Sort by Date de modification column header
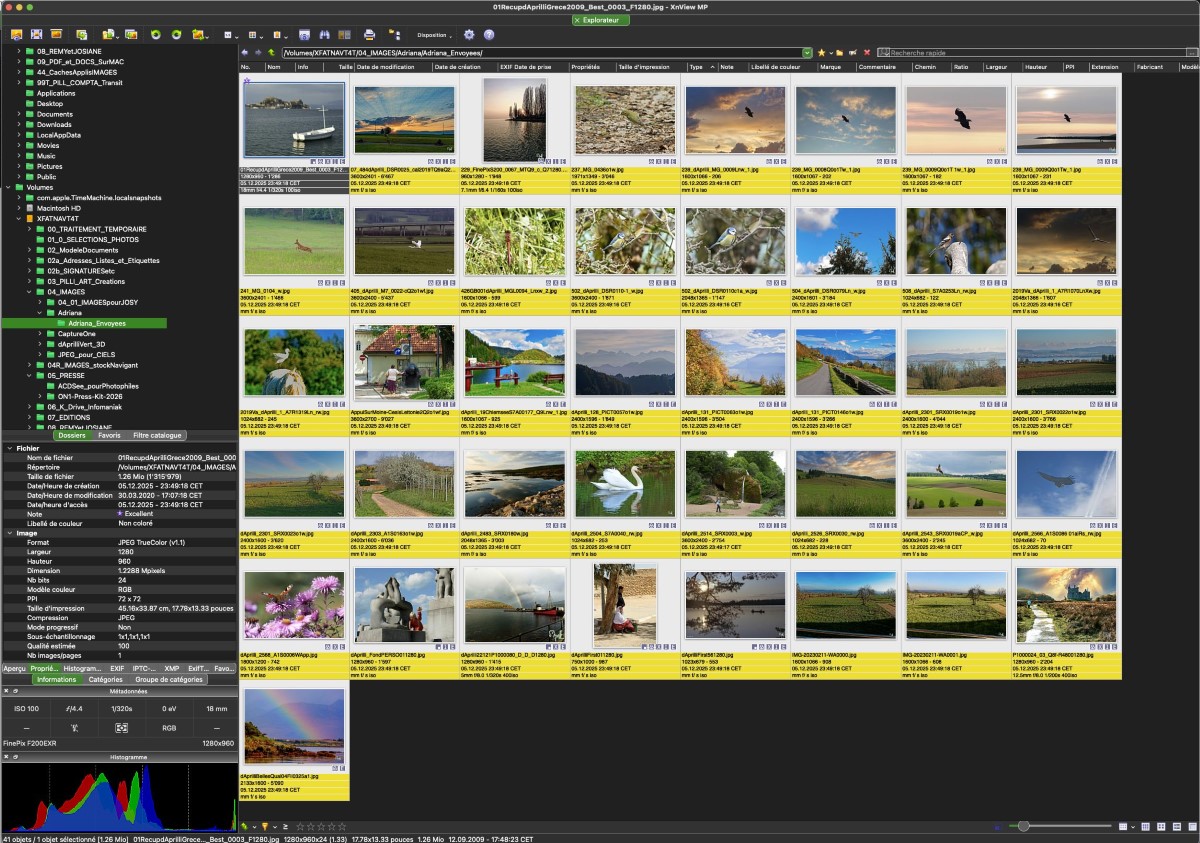This screenshot has width=1200, height=843. [x=392, y=67]
